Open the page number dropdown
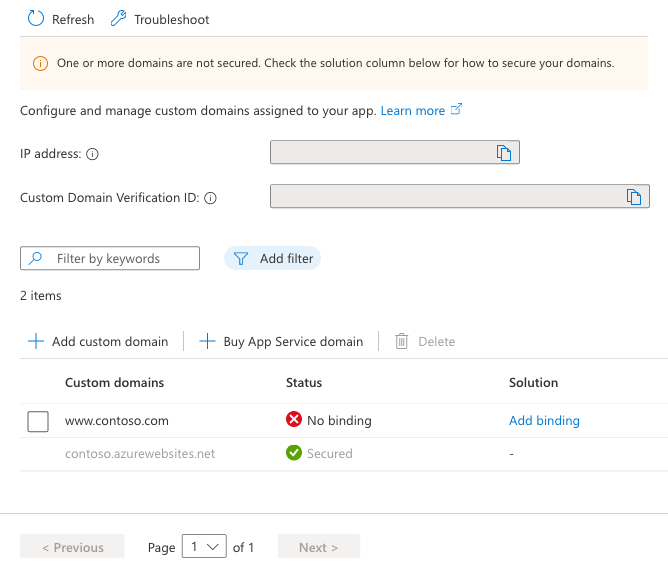Screen dimensions: 668x579 click(204, 547)
